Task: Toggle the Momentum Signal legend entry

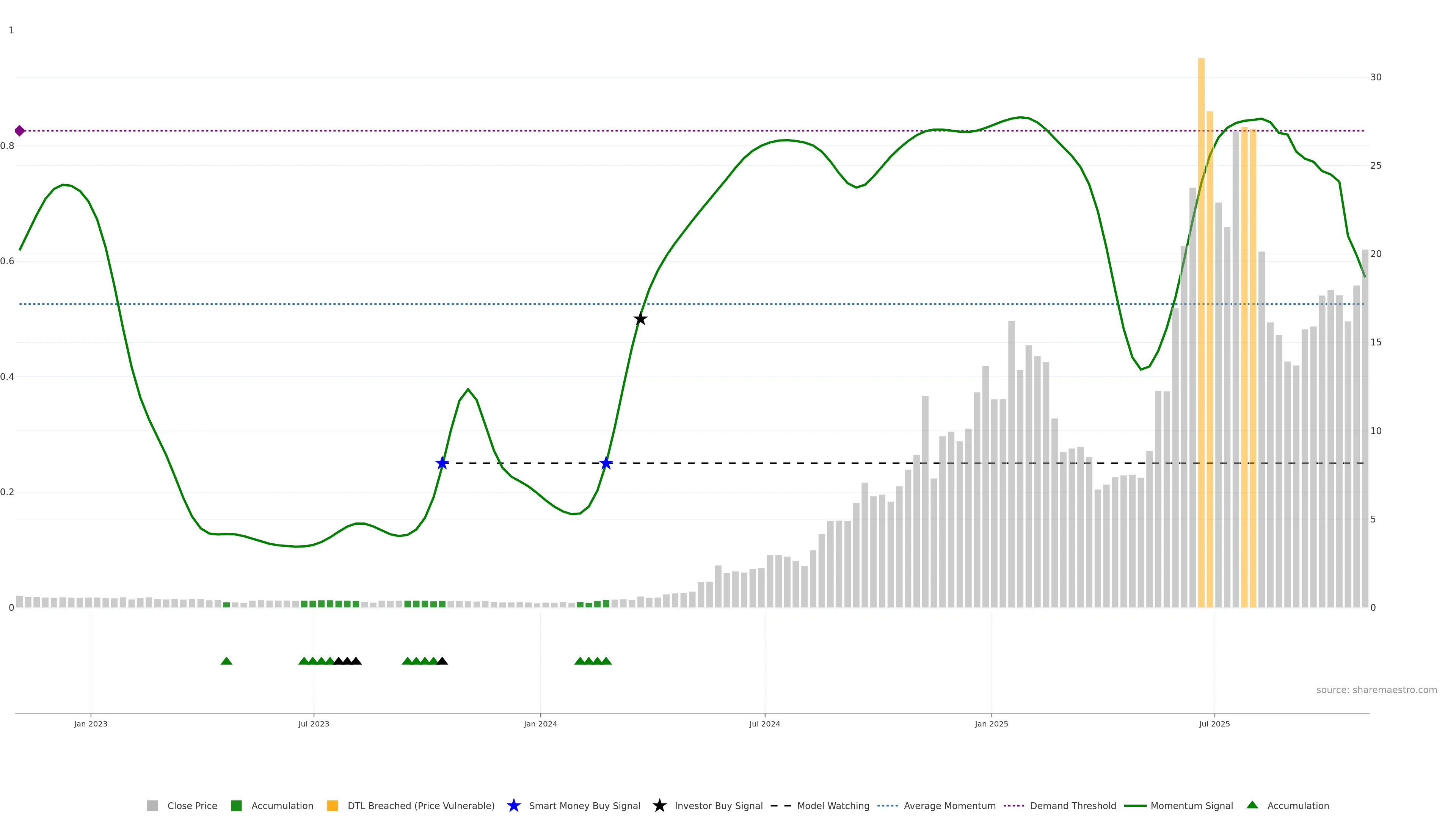Action: [x=1191, y=805]
